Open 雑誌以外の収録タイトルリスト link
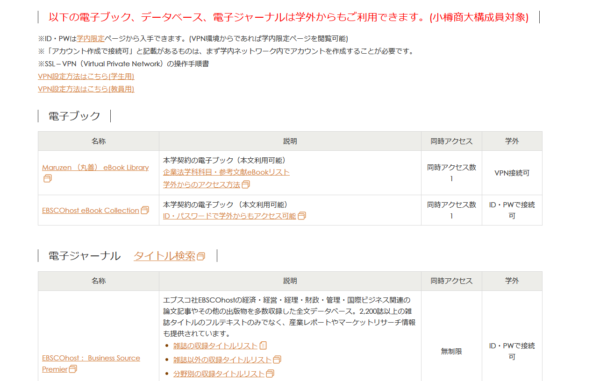Screen dimensions: 600x381 click(x=222, y=360)
